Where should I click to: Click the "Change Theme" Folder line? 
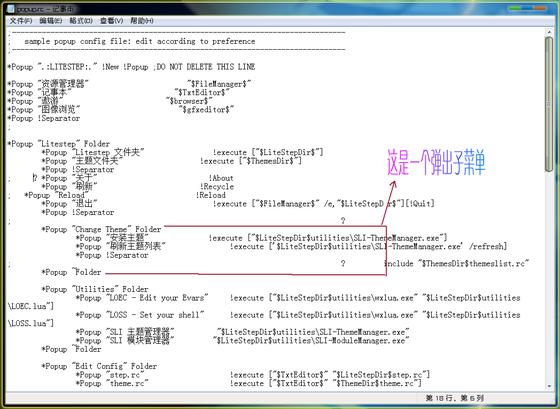click(x=101, y=230)
